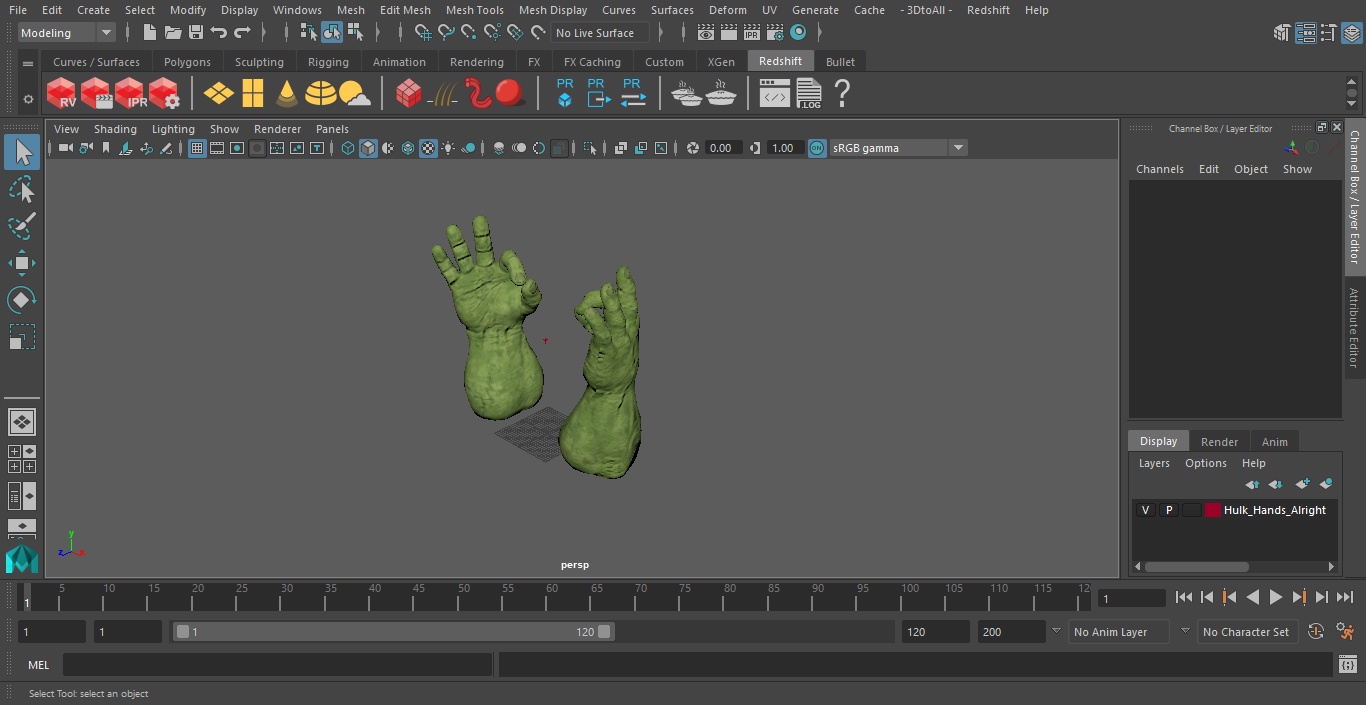The height and width of the screenshot is (705, 1366).
Task: Toggle use all lights bulb icon
Action: 448,148
